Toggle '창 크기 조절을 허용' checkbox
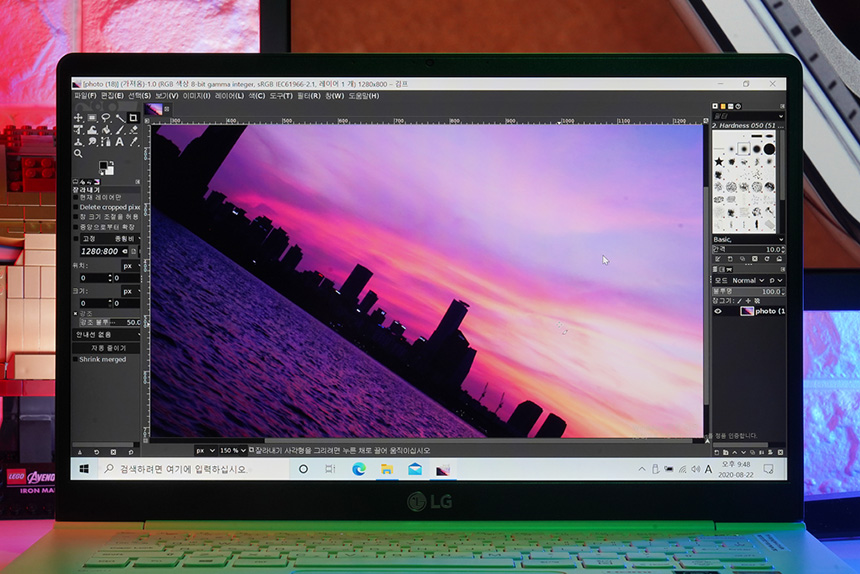This screenshot has height=574, width=860. tap(76, 217)
